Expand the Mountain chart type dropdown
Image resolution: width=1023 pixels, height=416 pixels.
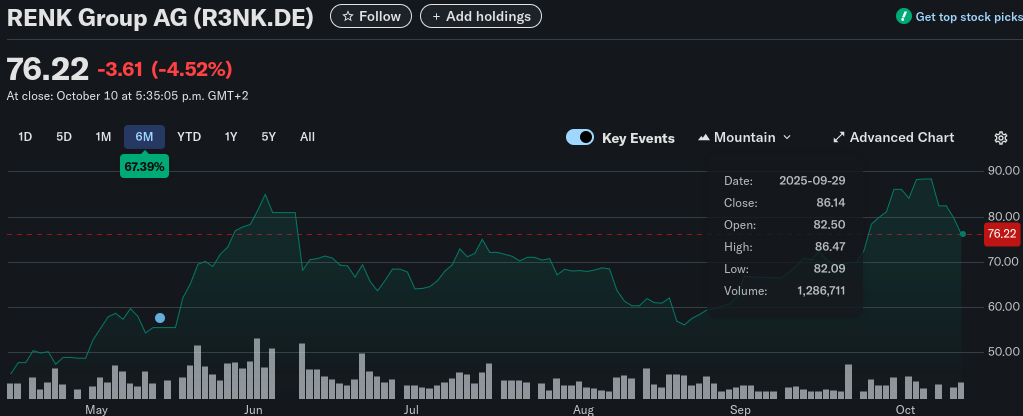coord(786,138)
